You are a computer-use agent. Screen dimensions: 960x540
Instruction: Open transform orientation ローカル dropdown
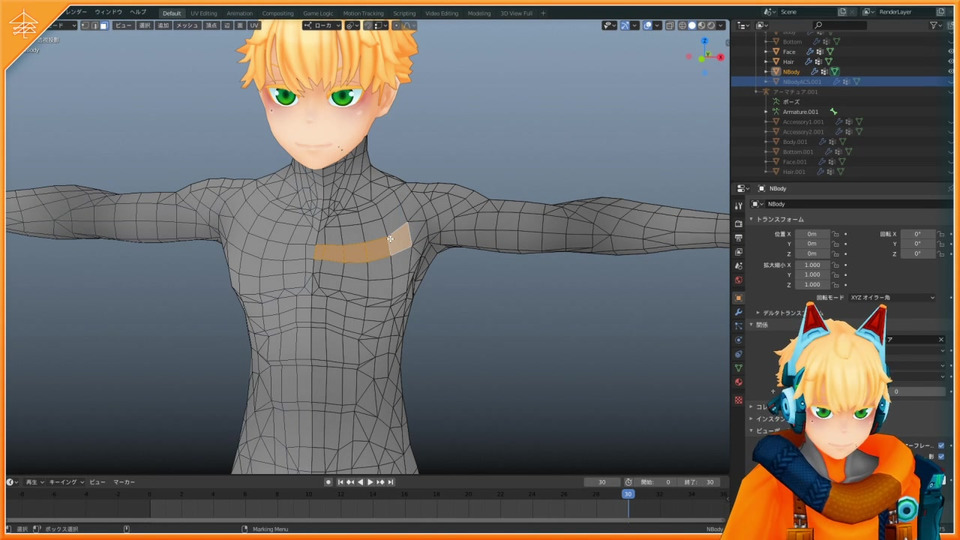(x=322, y=26)
